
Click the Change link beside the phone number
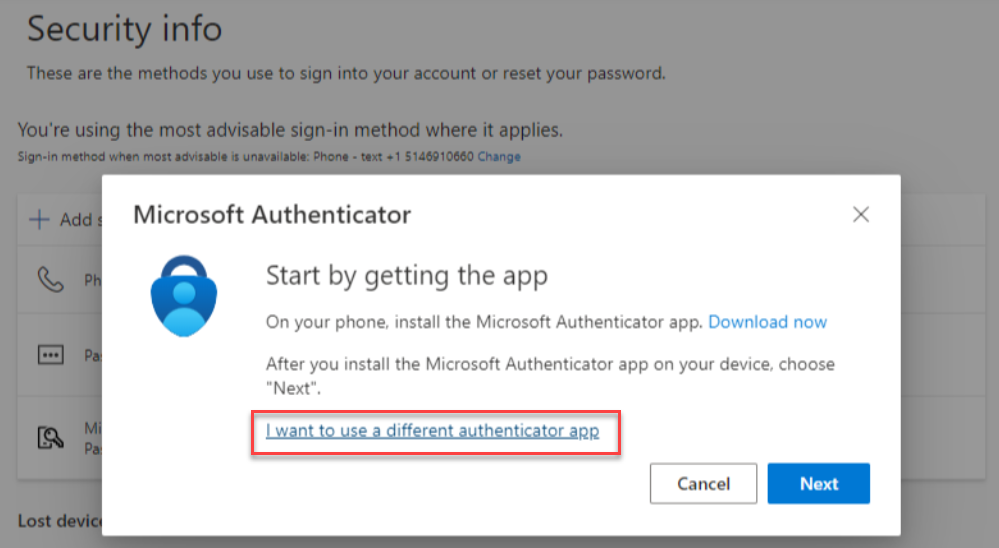pos(498,157)
